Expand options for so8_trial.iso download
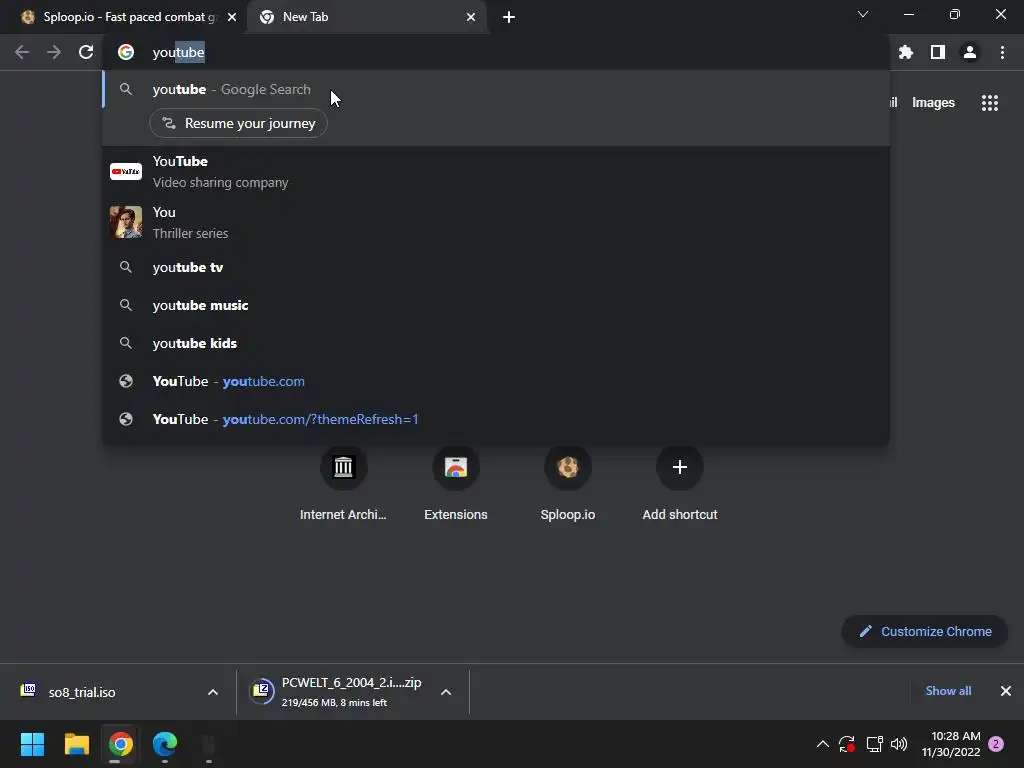This screenshot has width=1024, height=768. (213, 692)
